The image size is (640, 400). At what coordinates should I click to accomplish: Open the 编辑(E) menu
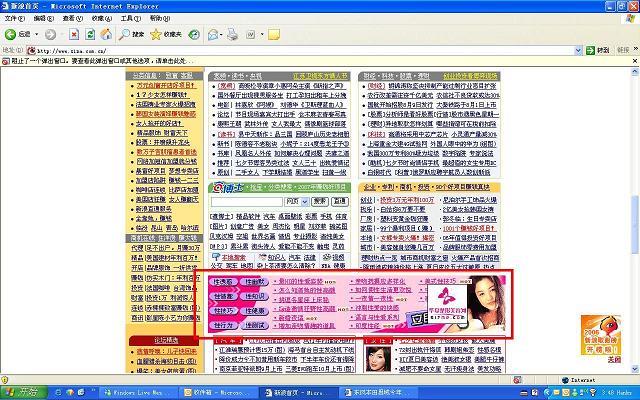pyautogui.click(x=44, y=18)
